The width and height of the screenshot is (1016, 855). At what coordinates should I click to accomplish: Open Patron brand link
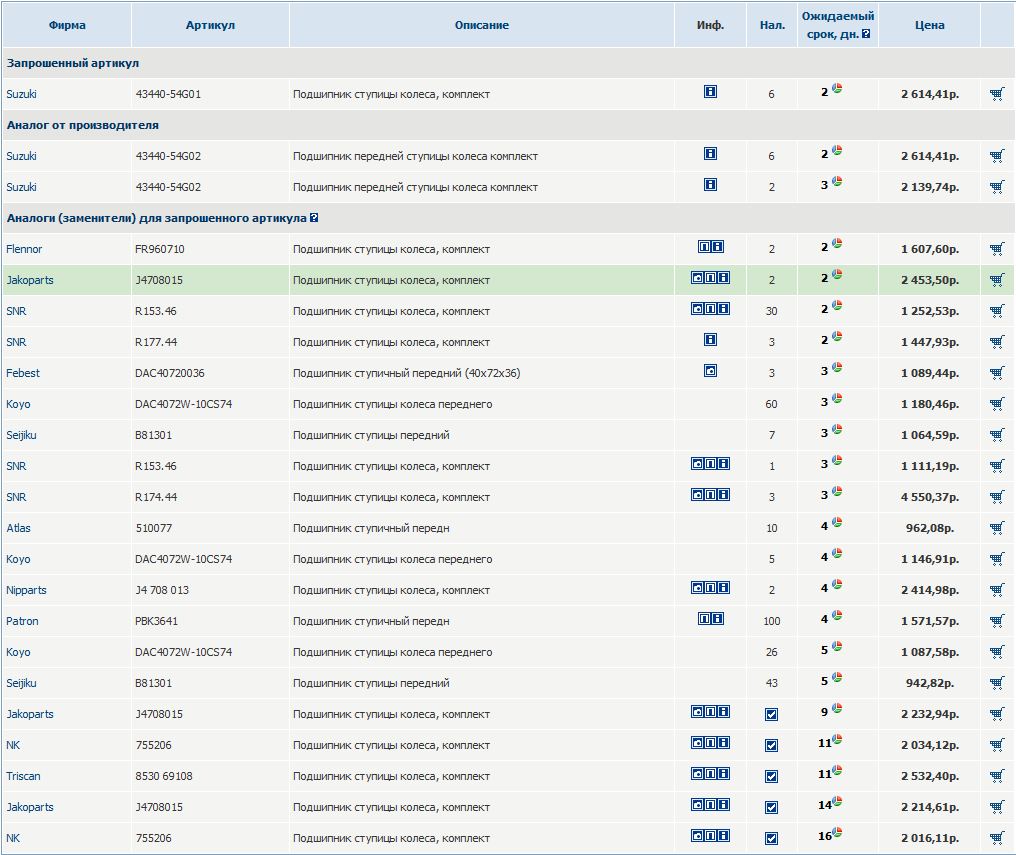tap(22, 621)
